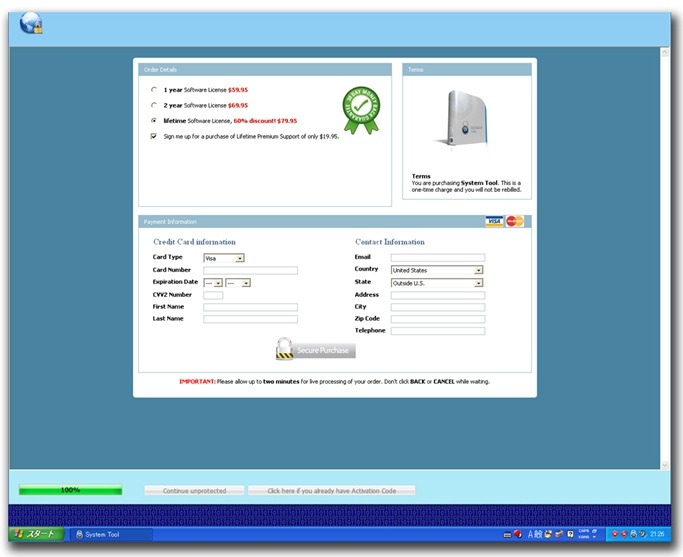The image size is (683, 557).
Task: Click the IME tools toolbox icon
Action: click(559, 534)
